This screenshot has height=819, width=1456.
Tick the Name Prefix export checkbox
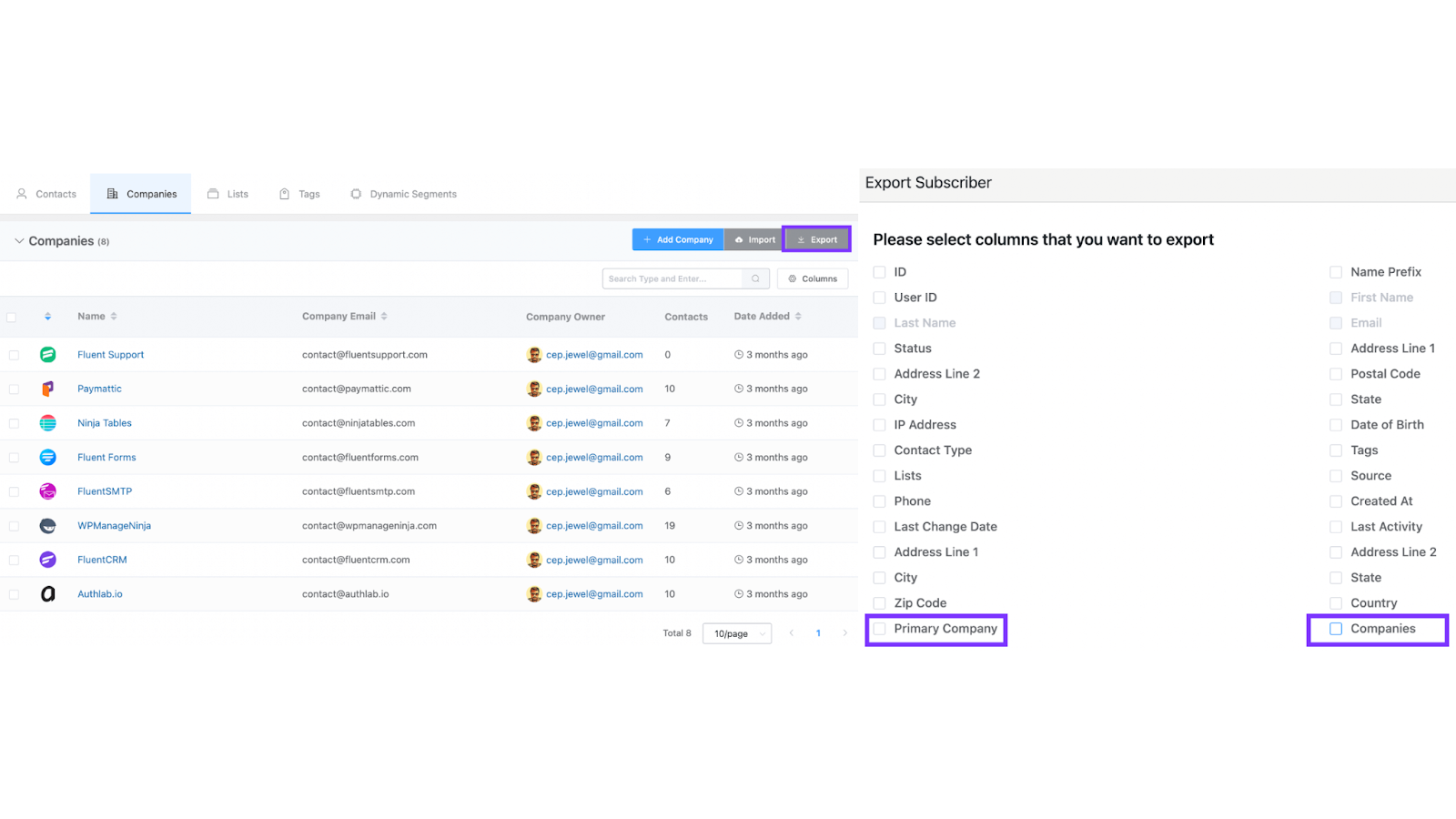click(x=1336, y=272)
